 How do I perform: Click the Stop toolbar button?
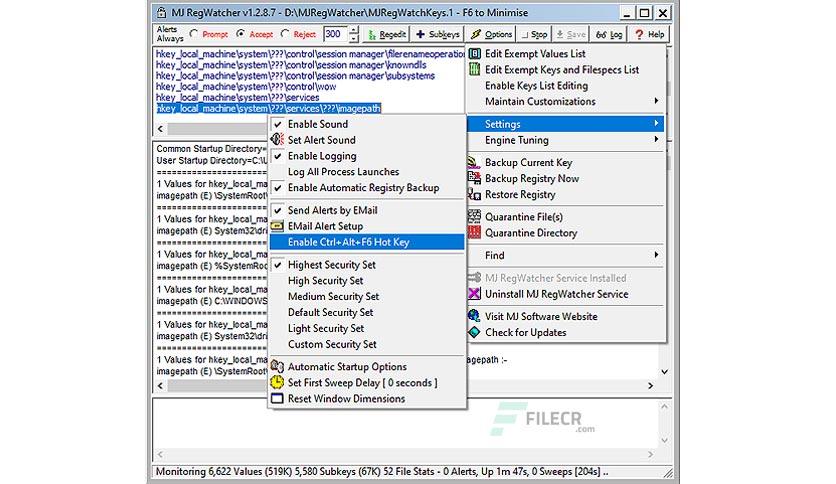pyautogui.click(x=534, y=34)
